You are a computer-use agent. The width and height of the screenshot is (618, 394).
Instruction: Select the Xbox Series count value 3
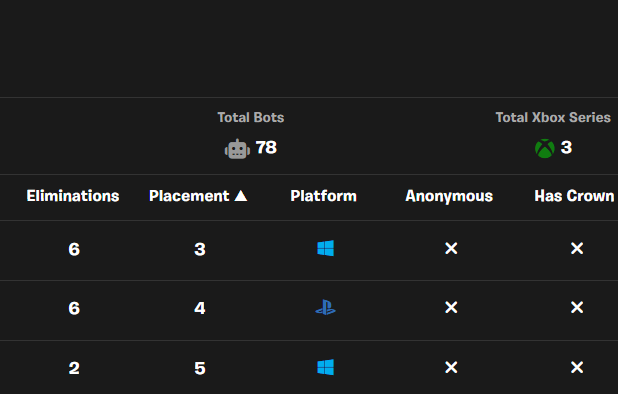pos(566,148)
